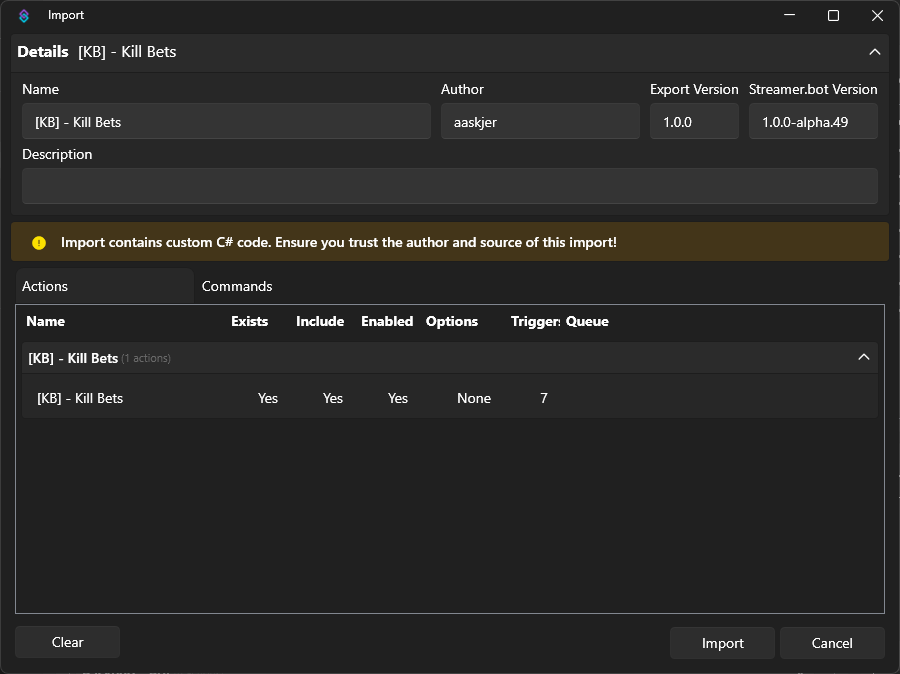Maximize the Import window
900x674 pixels.
[x=833, y=16]
